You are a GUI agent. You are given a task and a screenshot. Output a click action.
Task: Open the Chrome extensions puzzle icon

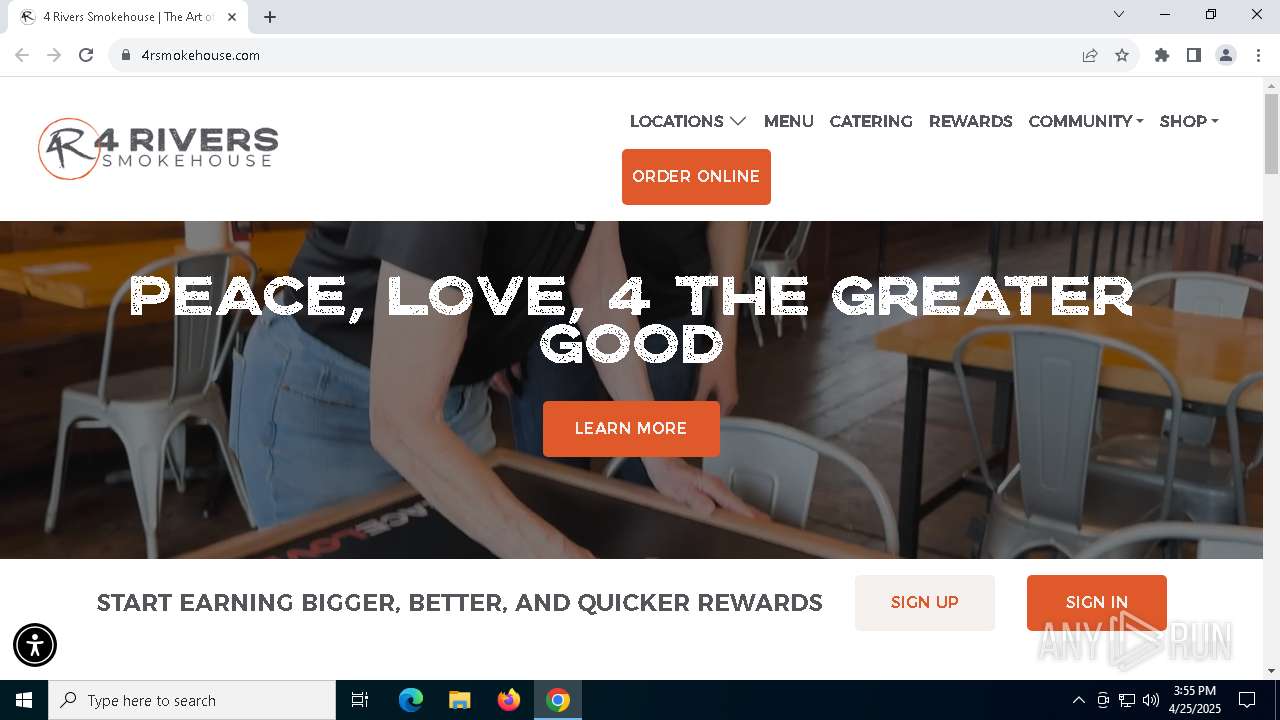[1162, 55]
